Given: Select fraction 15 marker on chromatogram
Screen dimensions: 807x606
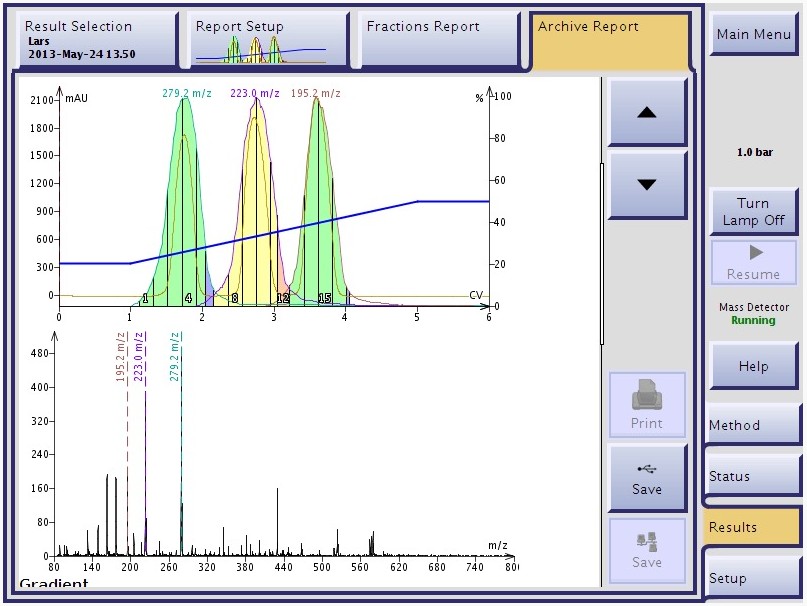Looking at the screenshot, I should click(324, 298).
